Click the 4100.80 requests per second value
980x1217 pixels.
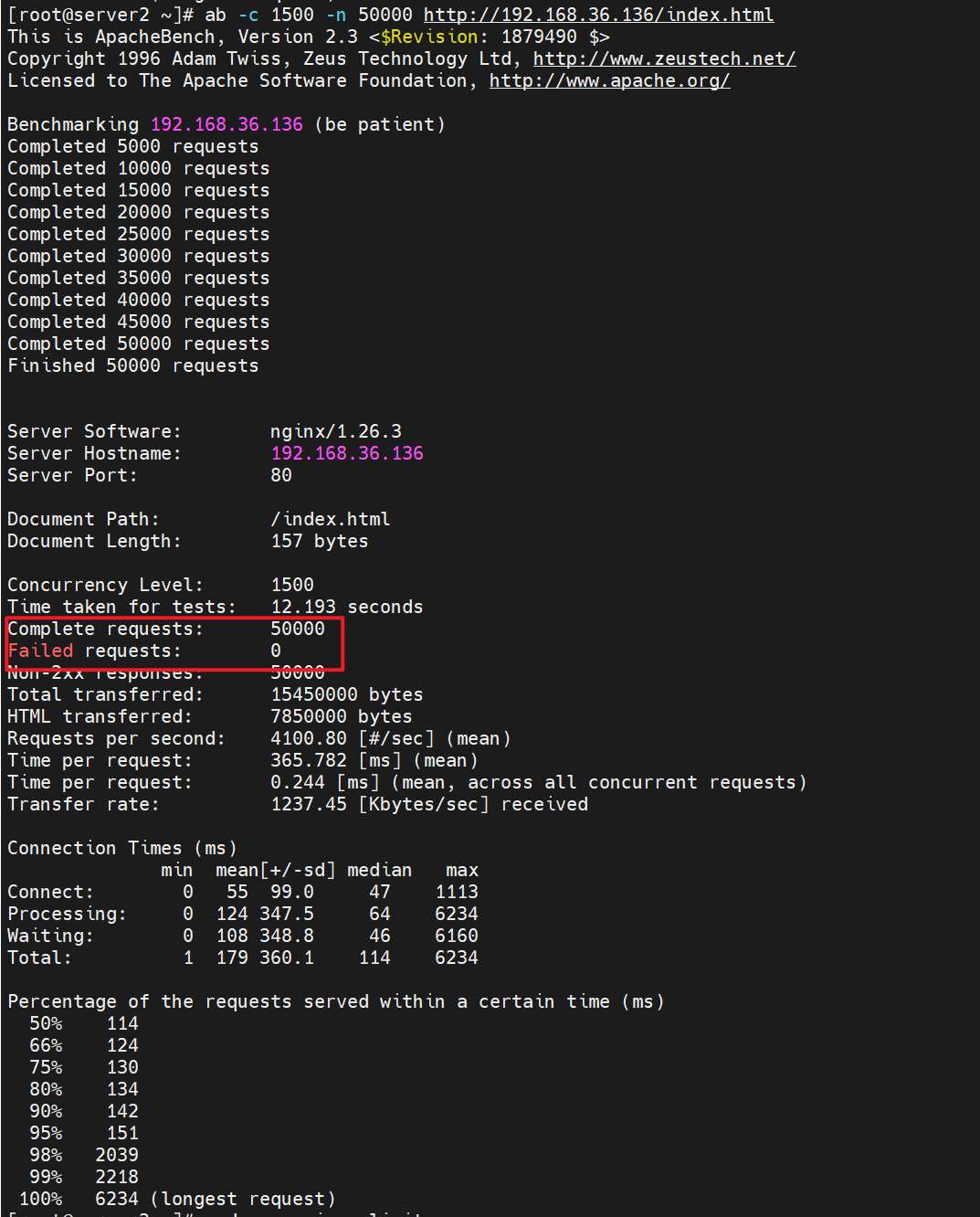(x=309, y=738)
